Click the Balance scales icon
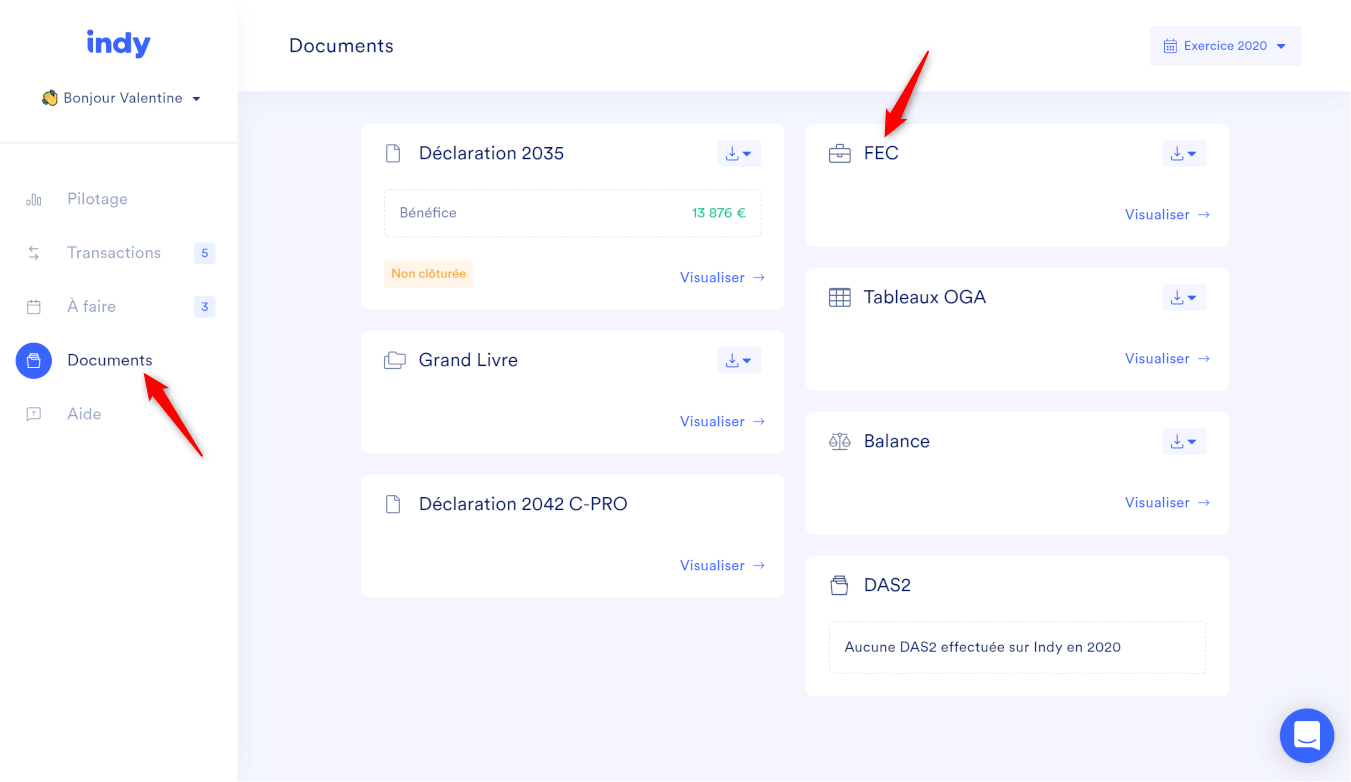The image size is (1351, 782). click(x=840, y=442)
